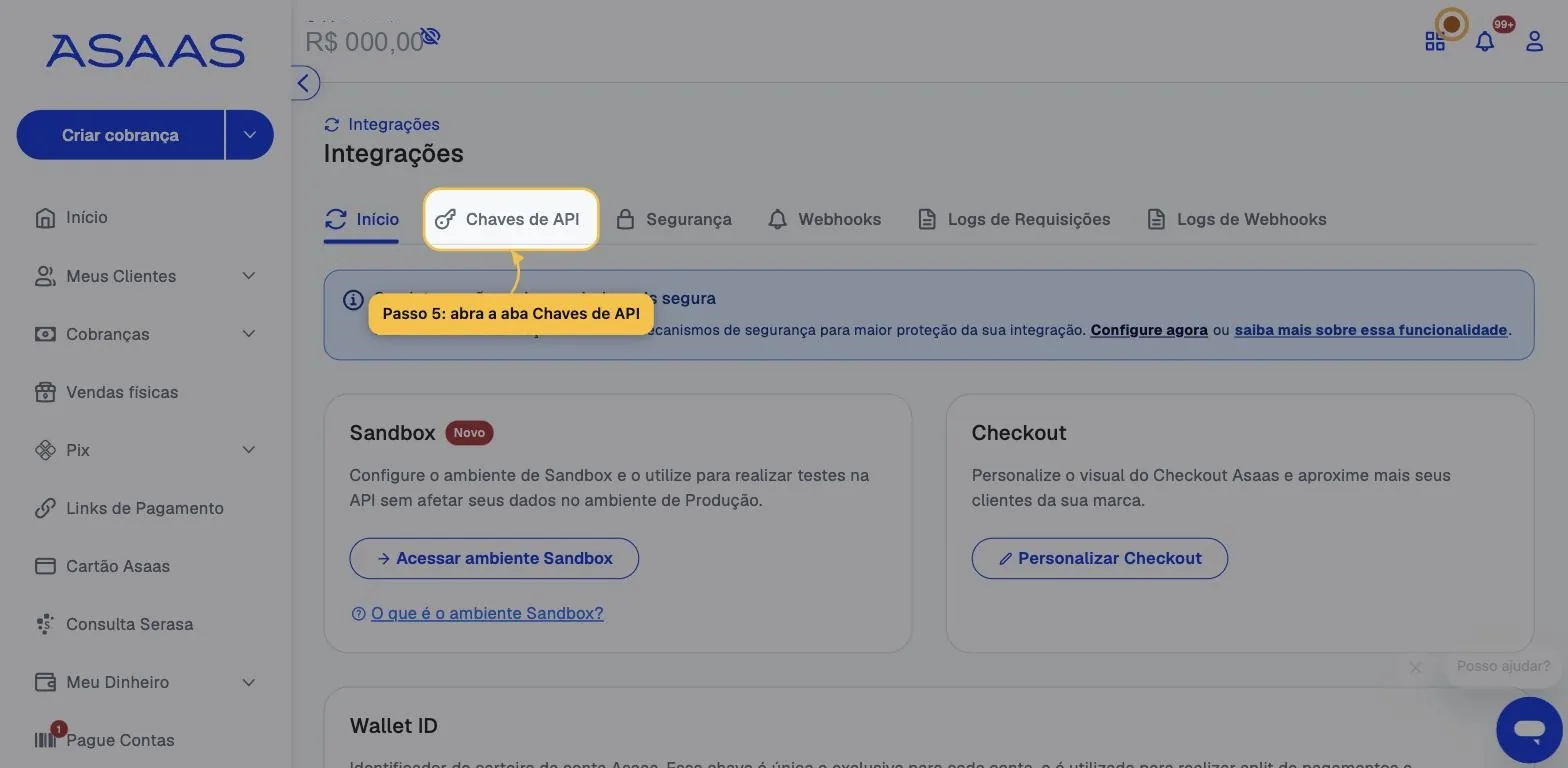Click the Pague Contas barcode icon
1568x768 pixels.
coord(45,740)
